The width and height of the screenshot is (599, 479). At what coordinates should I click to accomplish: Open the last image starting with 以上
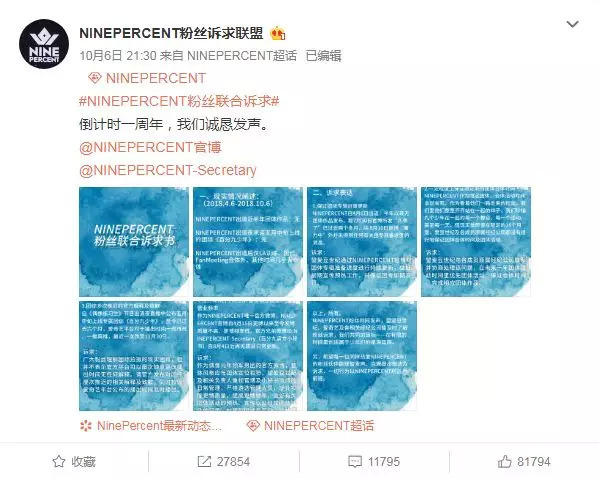[362, 356]
